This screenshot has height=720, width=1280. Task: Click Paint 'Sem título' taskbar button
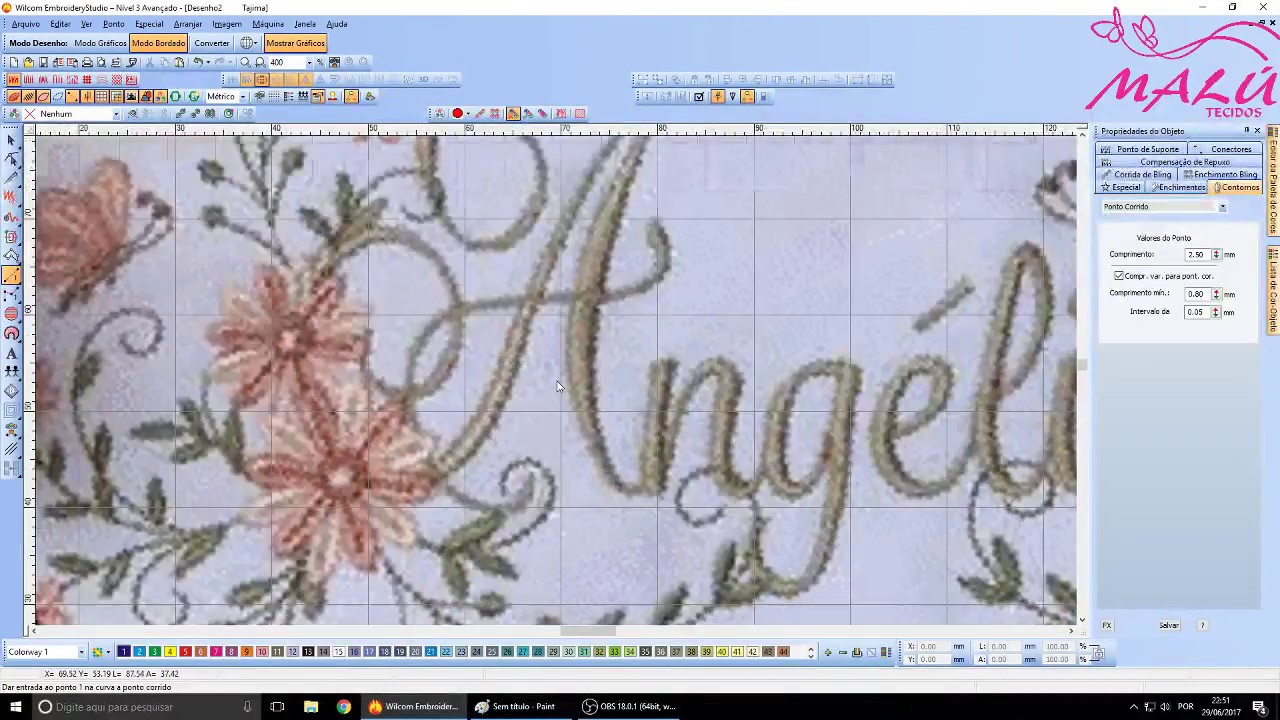coord(515,707)
